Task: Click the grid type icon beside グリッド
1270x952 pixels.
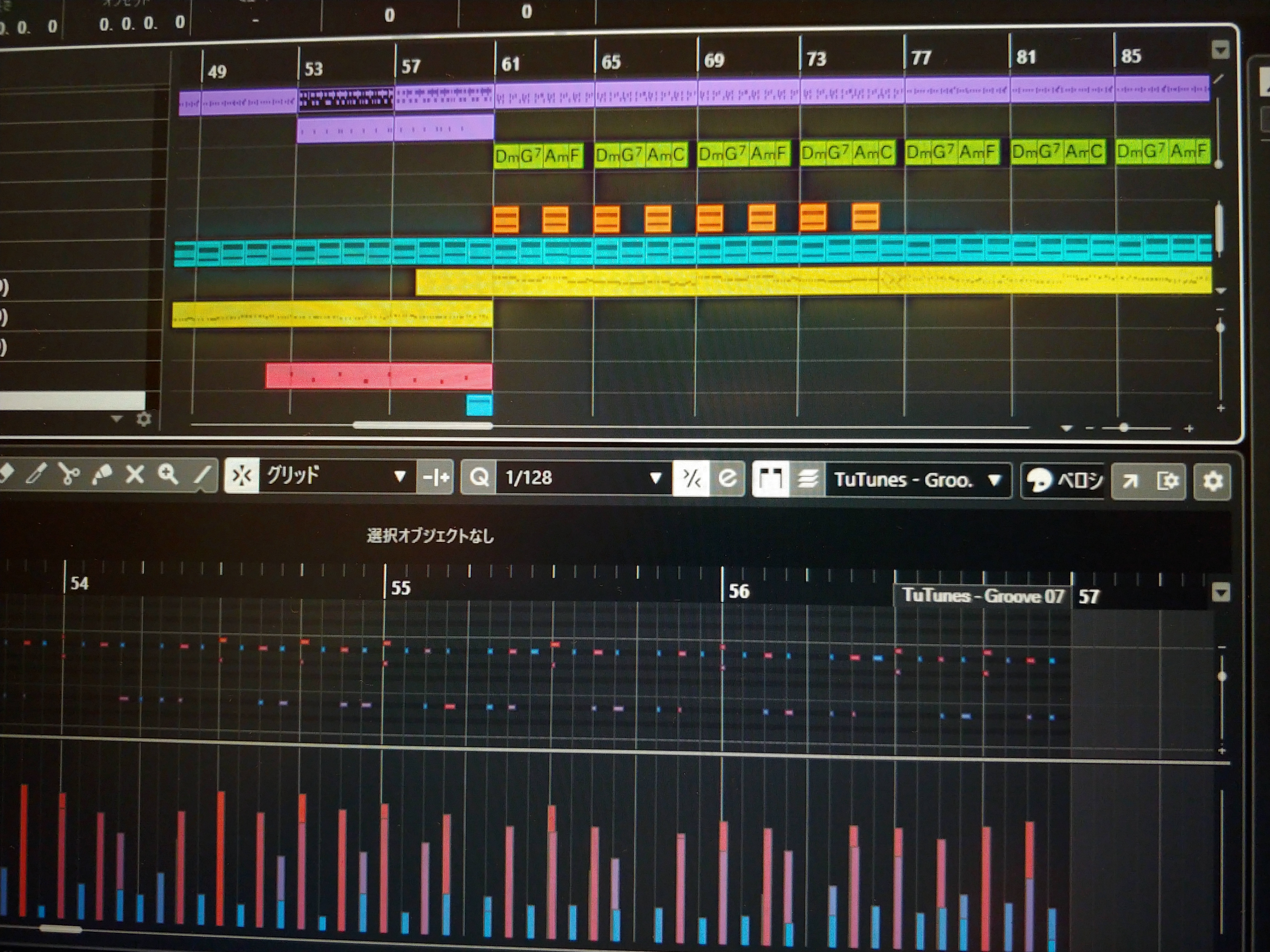Action: tap(436, 477)
